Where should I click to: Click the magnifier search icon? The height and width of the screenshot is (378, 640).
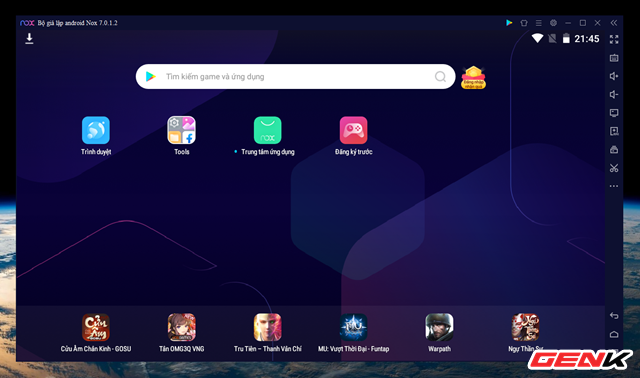point(440,76)
